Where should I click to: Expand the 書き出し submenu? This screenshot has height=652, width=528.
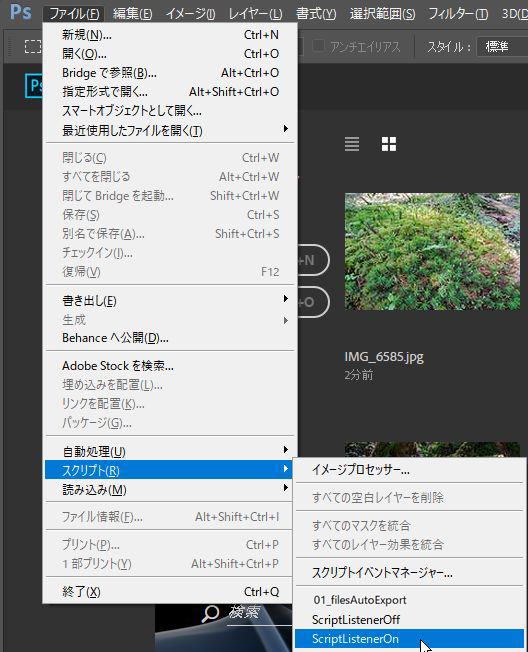(x=170, y=300)
